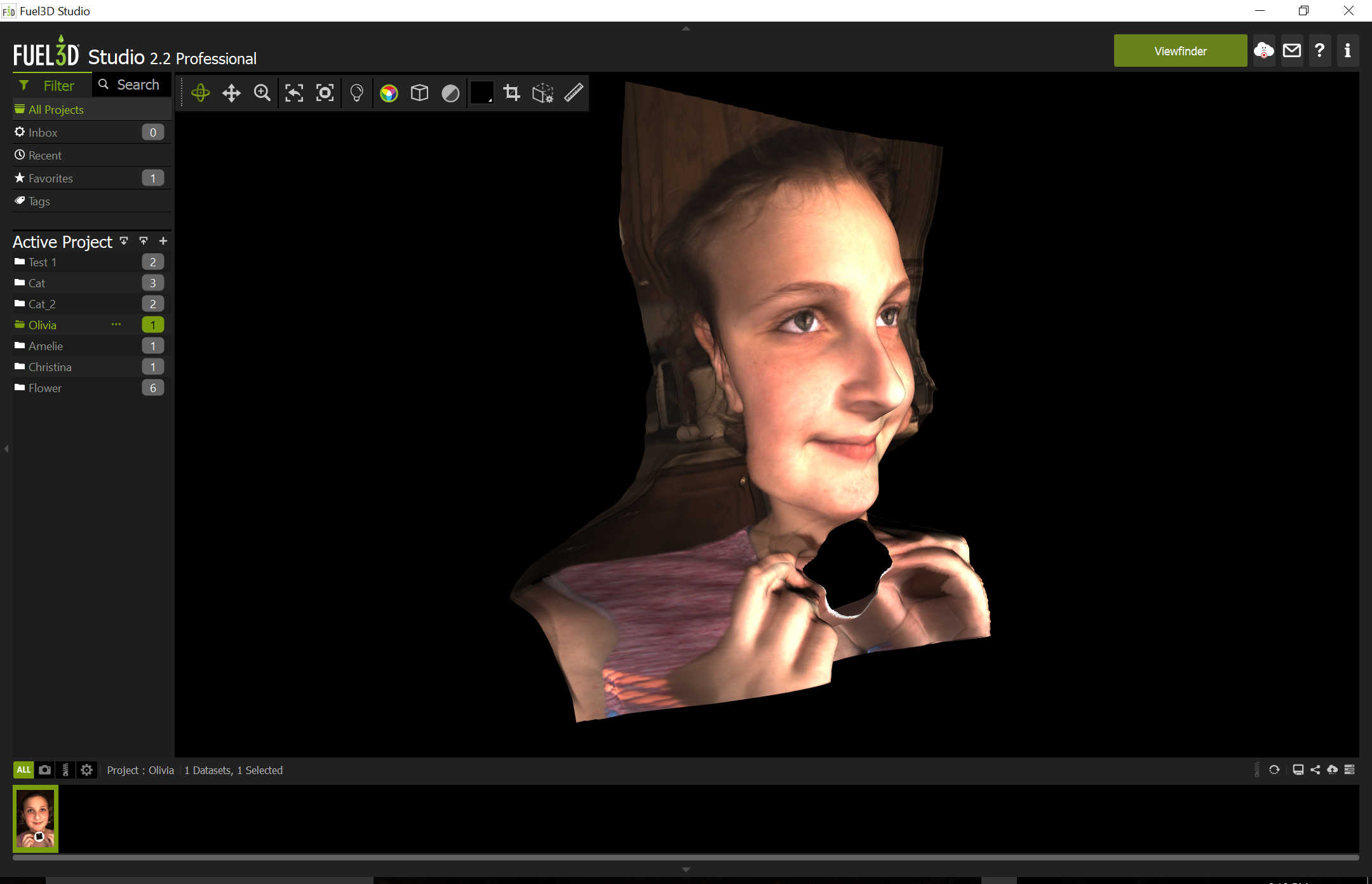Toggle the light bulb lighting mode
Screen dimensions: 1372x884
tap(357, 93)
